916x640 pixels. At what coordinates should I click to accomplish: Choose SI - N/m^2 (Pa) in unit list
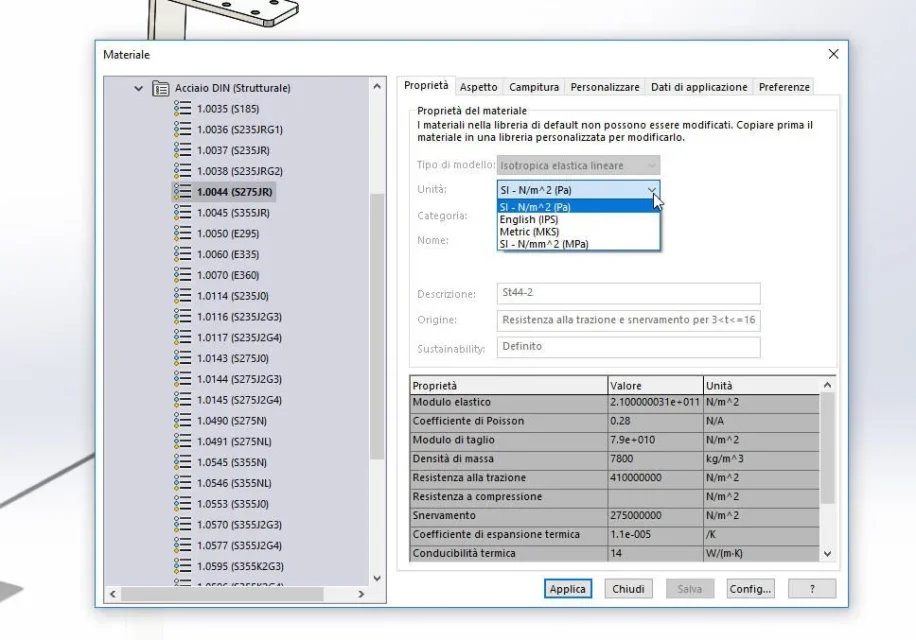tap(578, 207)
